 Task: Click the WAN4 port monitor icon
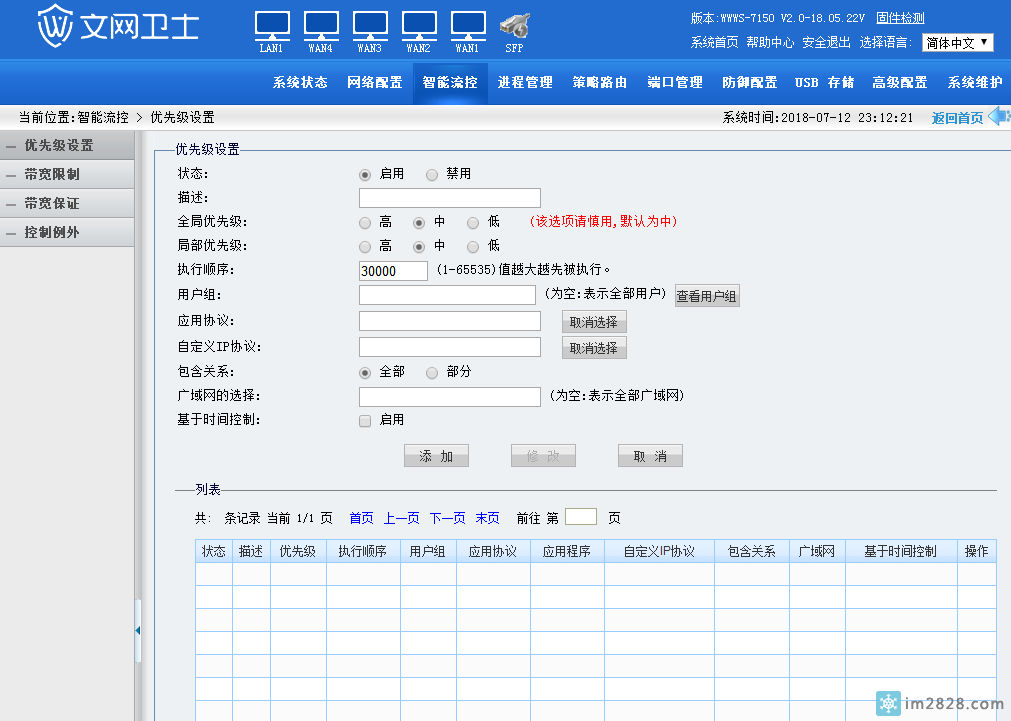tap(321, 25)
